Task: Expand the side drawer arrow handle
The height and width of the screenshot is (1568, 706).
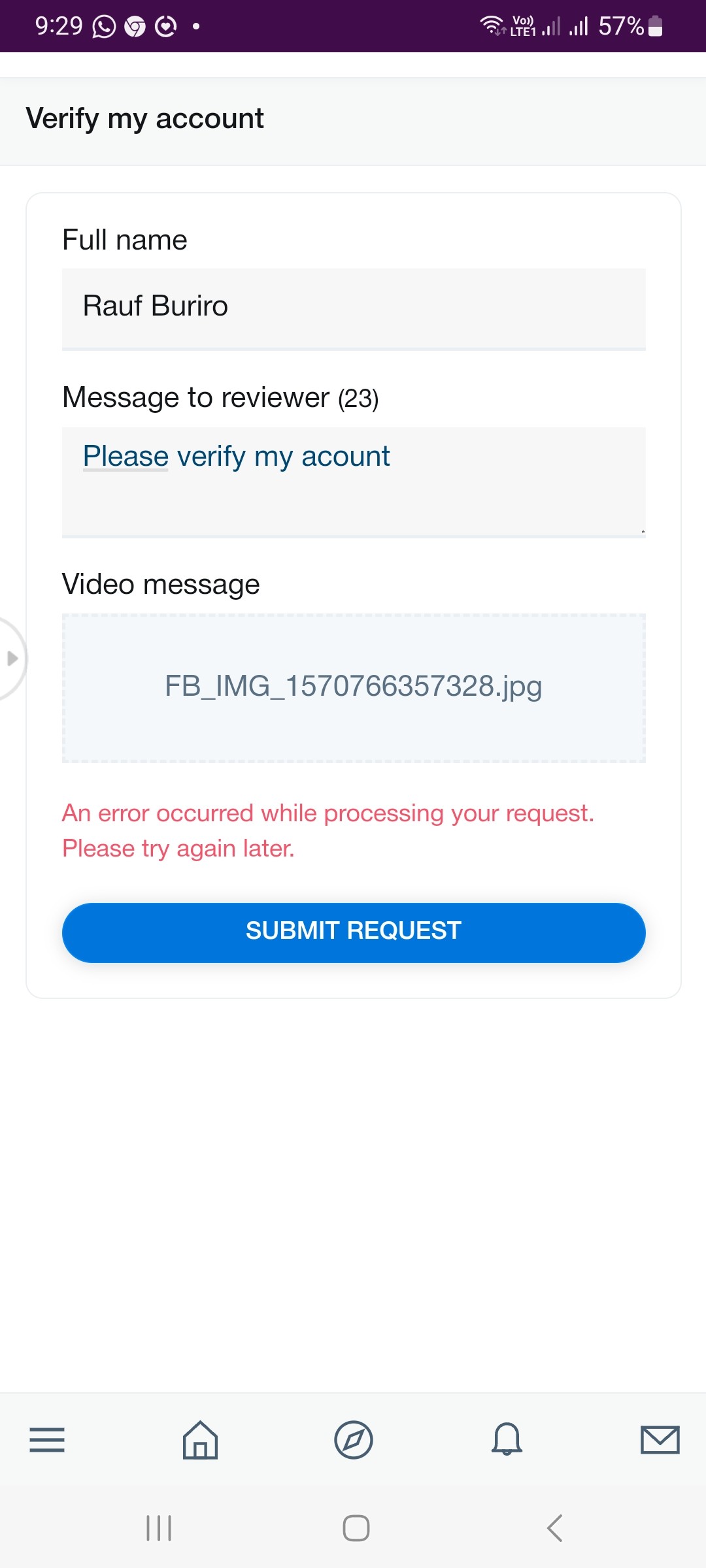Action: pos(12,658)
